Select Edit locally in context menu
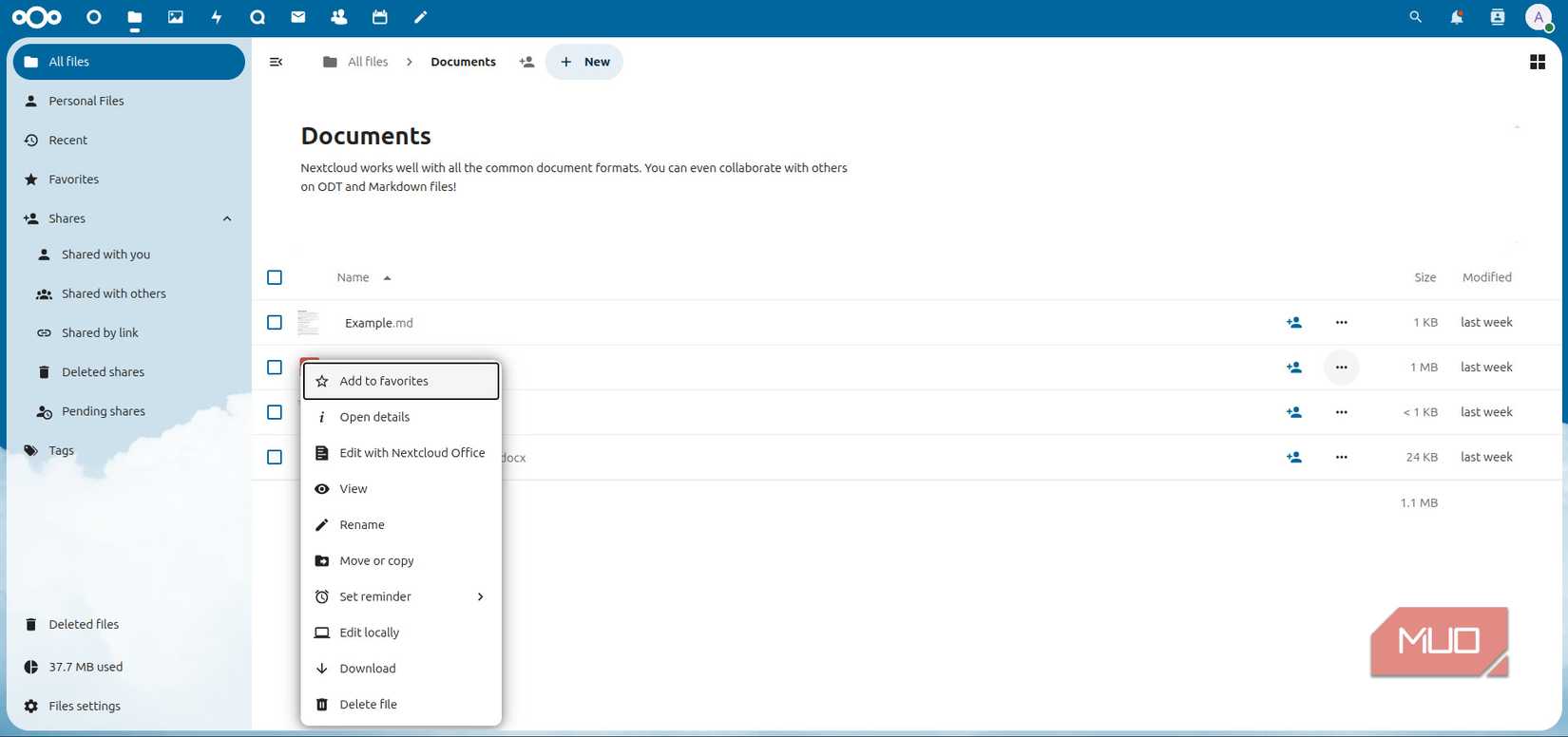The image size is (1568, 737). [x=401, y=633]
